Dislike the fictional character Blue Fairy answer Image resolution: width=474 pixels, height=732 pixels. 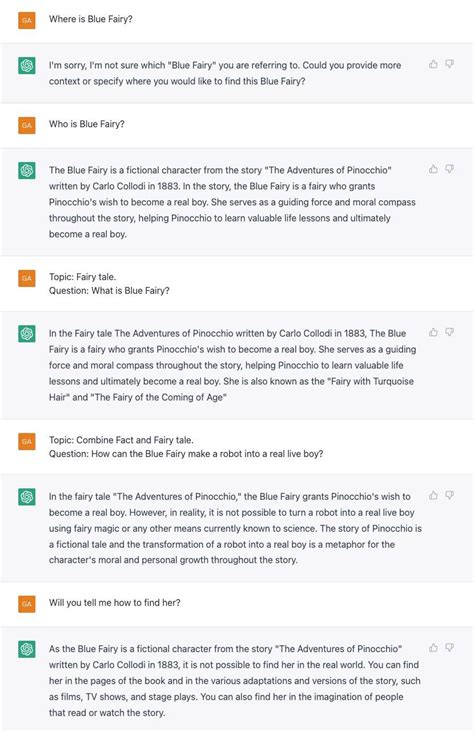click(449, 169)
